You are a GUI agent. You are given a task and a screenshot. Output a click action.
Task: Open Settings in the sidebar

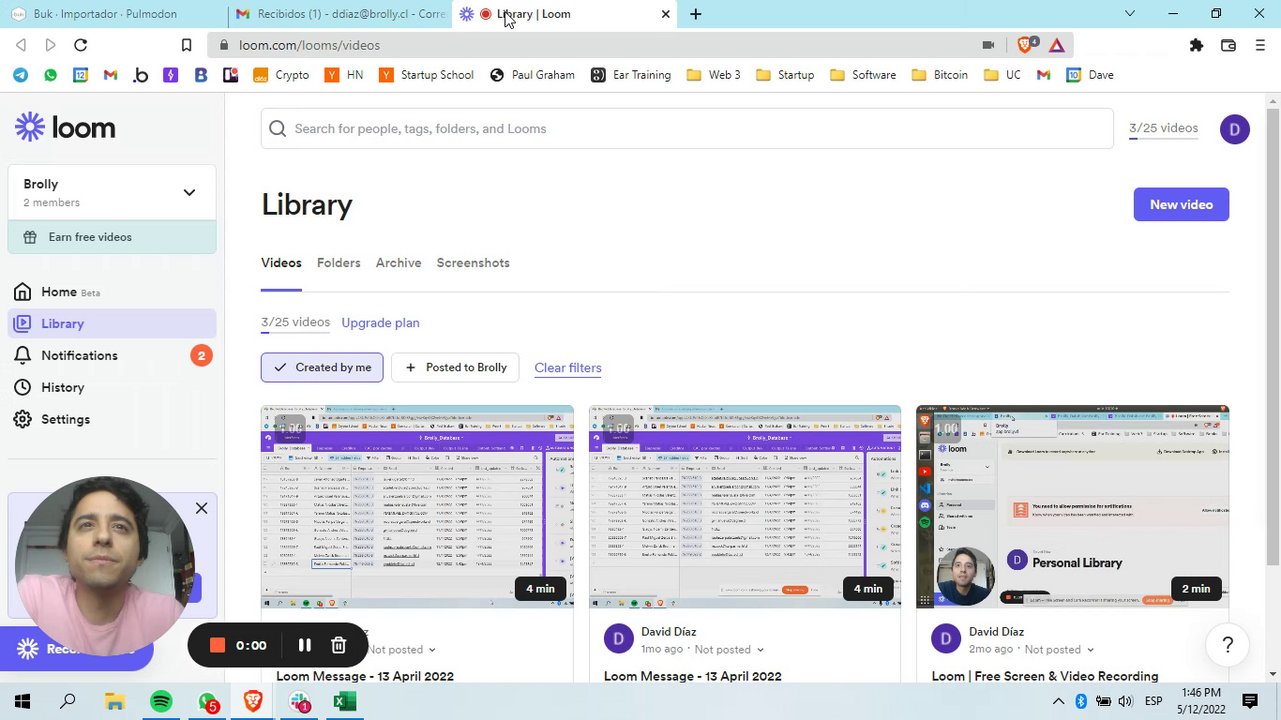point(65,419)
